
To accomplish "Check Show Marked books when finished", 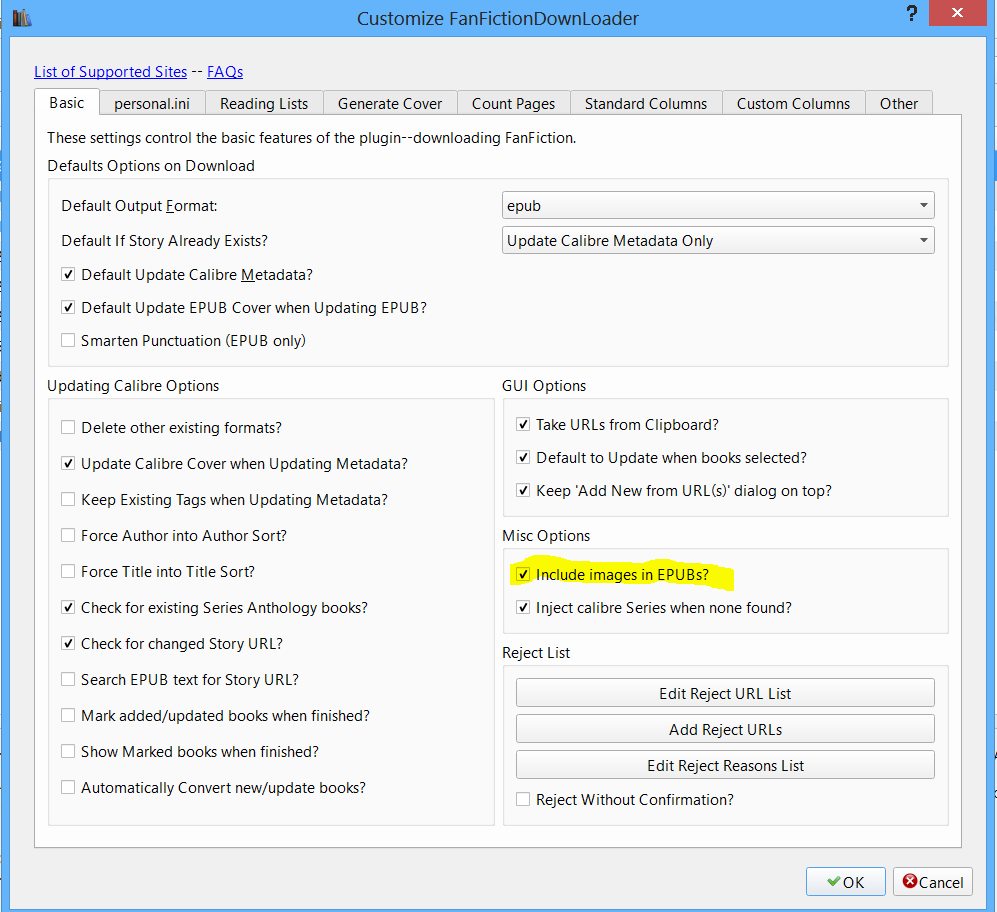I will tap(68, 752).
